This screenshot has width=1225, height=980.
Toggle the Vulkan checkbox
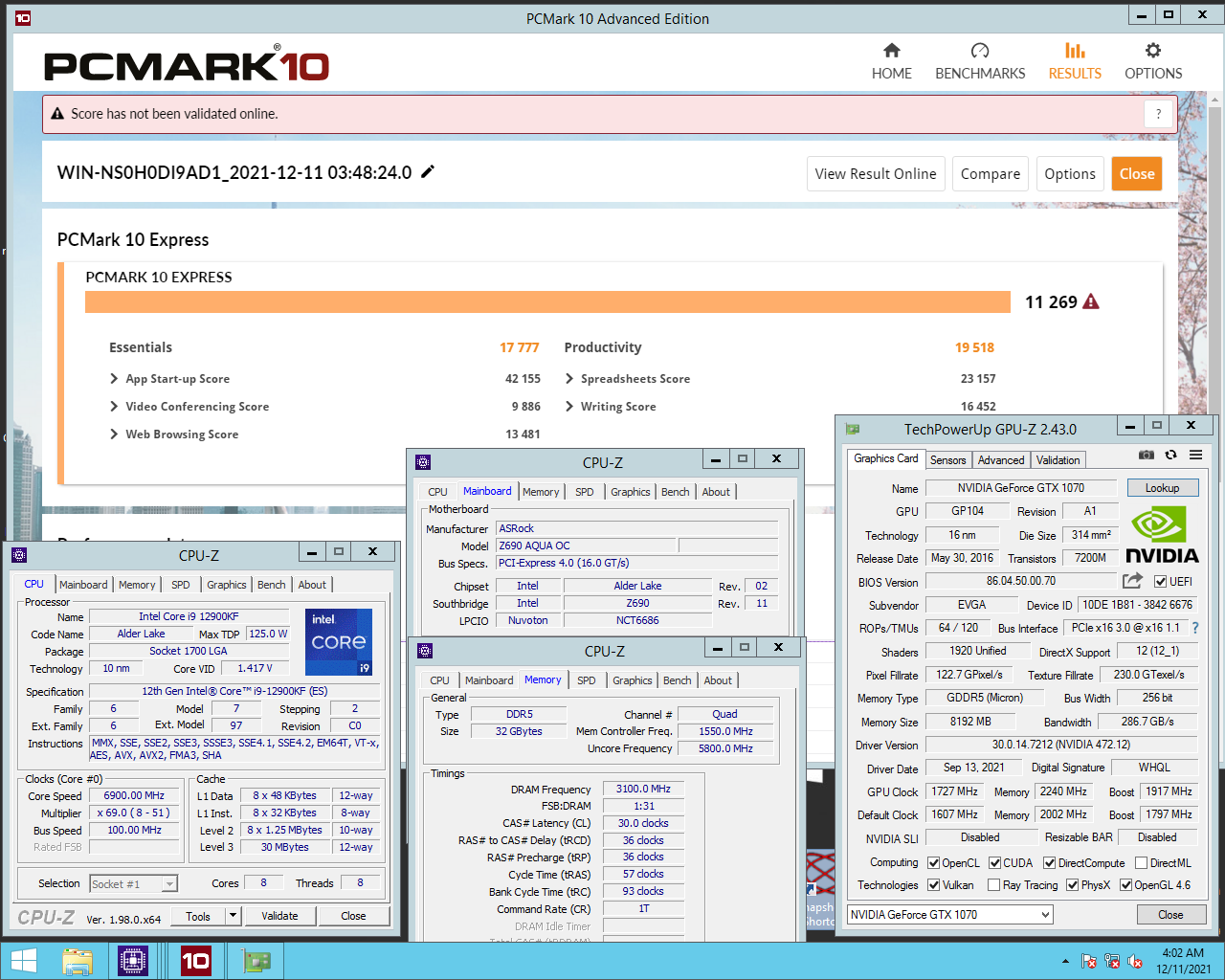point(934,885)
